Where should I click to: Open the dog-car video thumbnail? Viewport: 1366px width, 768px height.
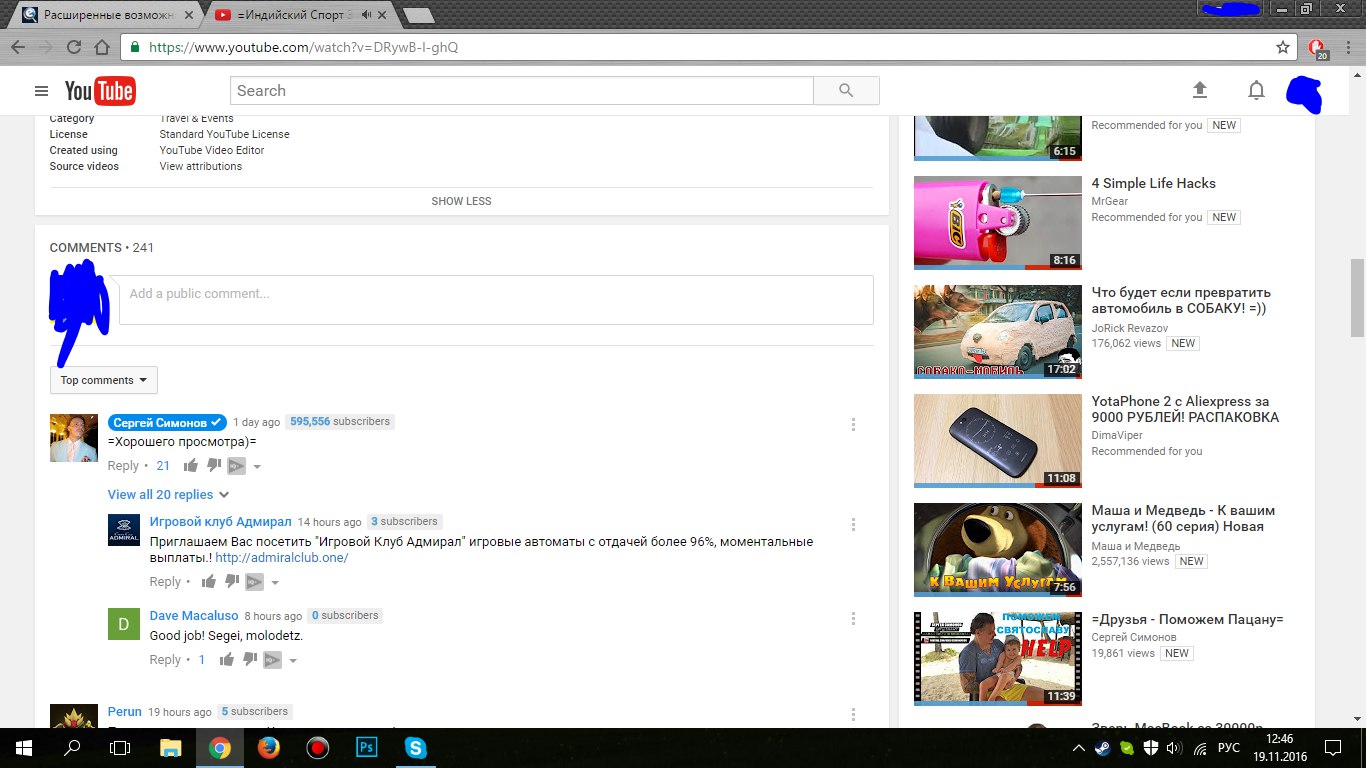coord(998,332)
